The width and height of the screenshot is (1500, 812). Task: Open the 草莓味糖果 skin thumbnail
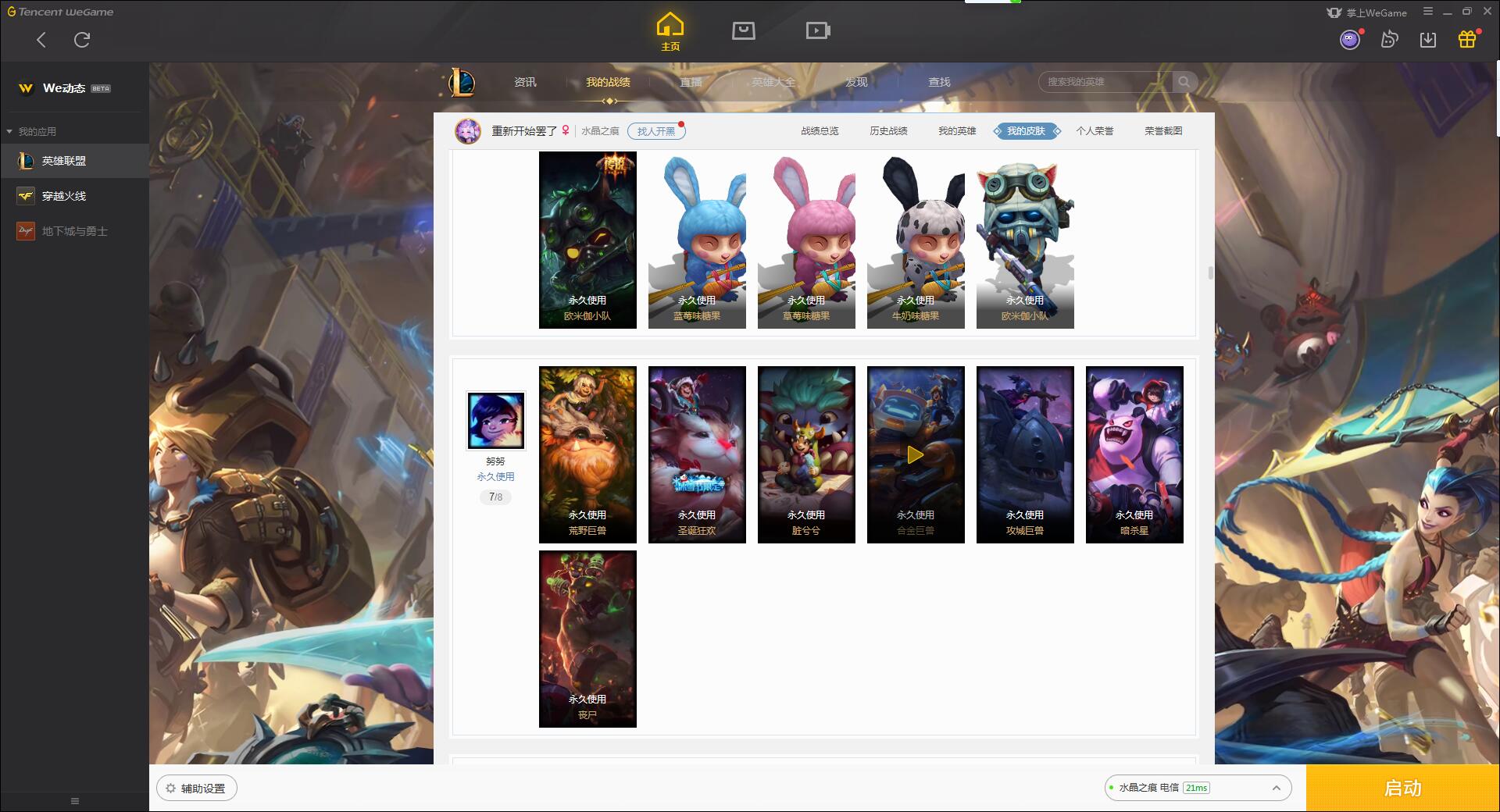(x=806, y=240)
